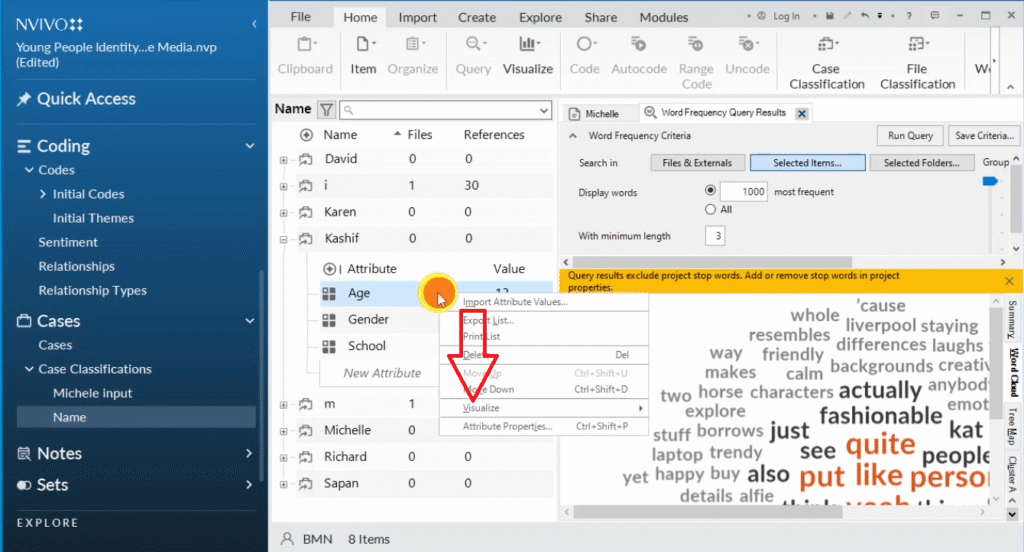Screen dimensions: 1024x552
Task: Collapse the Coding section in navigation
Action: pos(249,146)
